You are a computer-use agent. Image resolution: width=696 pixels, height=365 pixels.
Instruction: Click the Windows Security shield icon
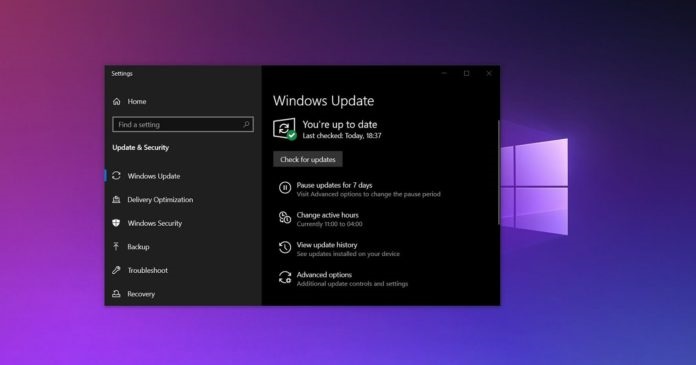click(116, 223)
